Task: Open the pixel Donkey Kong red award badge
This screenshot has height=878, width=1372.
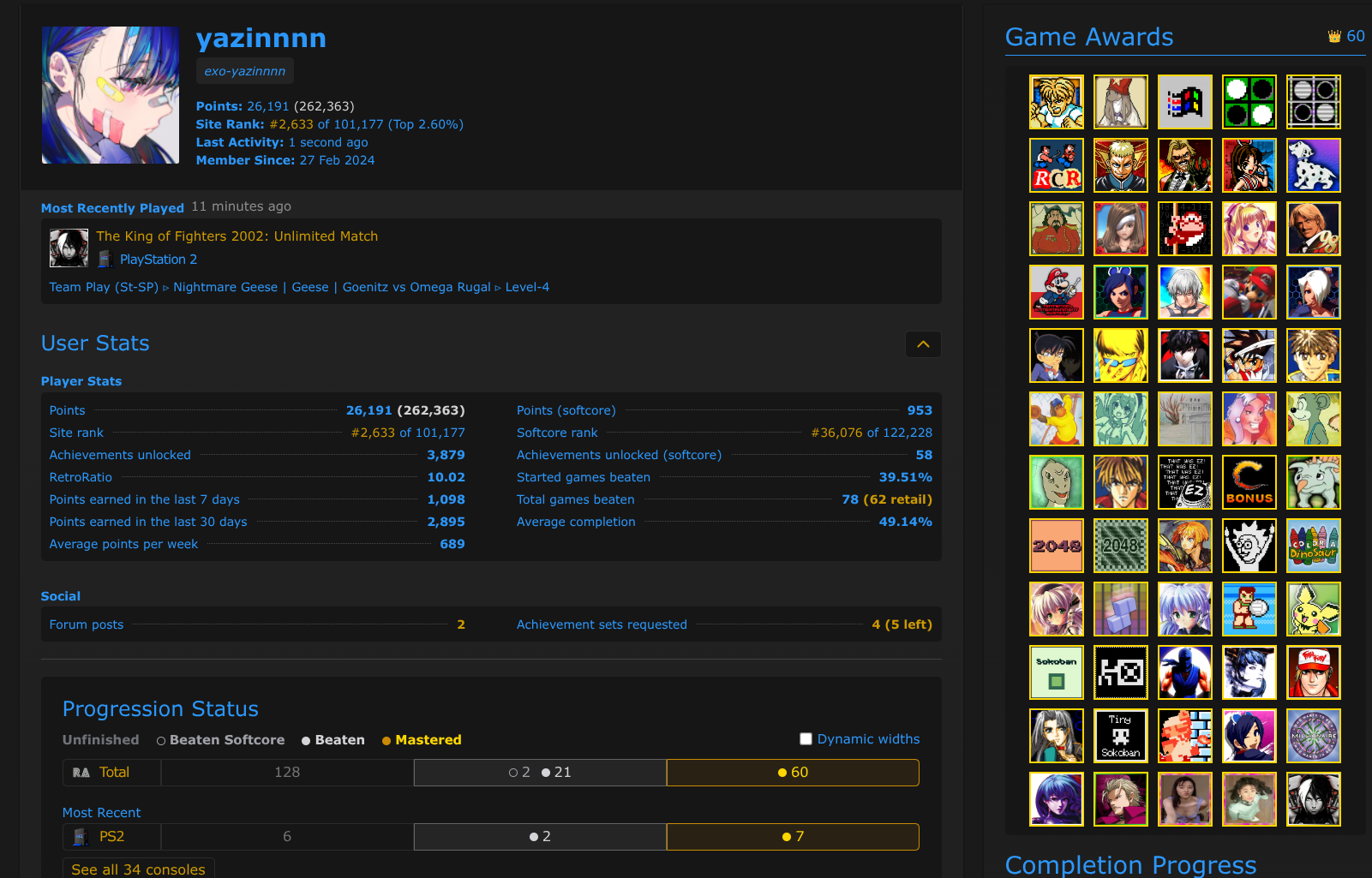Action: tap(1185, 229)
